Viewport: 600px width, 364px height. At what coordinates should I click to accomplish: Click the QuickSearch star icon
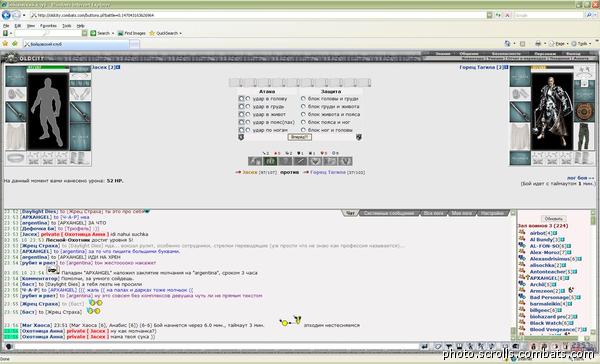click(152, 33)
